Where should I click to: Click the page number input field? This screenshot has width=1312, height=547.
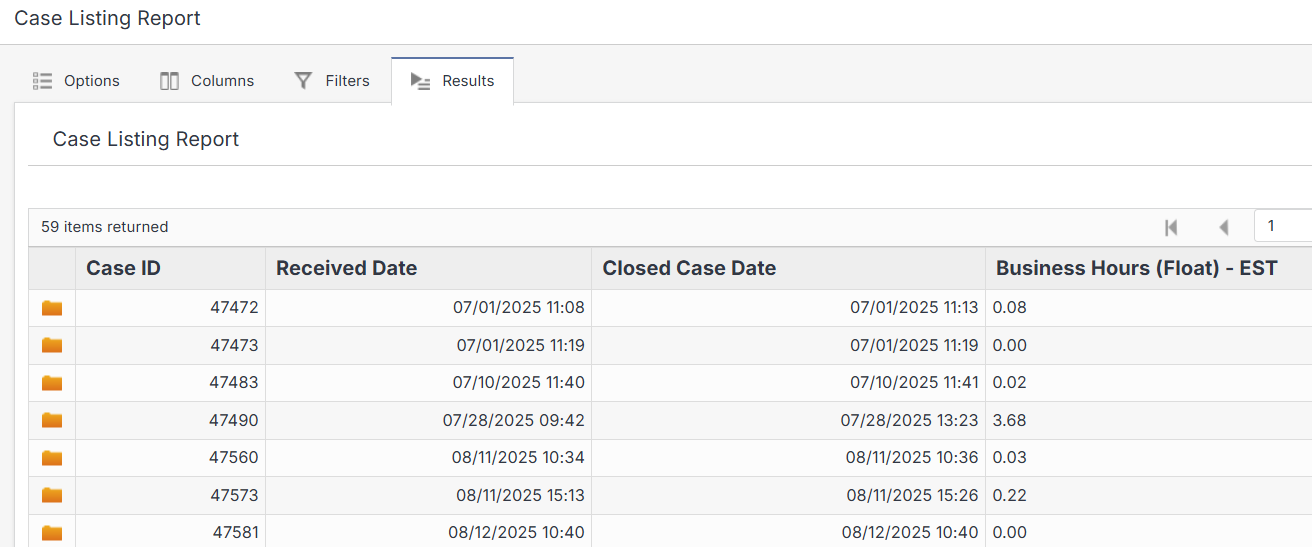pyautogui.click(x=1284, y=226)
